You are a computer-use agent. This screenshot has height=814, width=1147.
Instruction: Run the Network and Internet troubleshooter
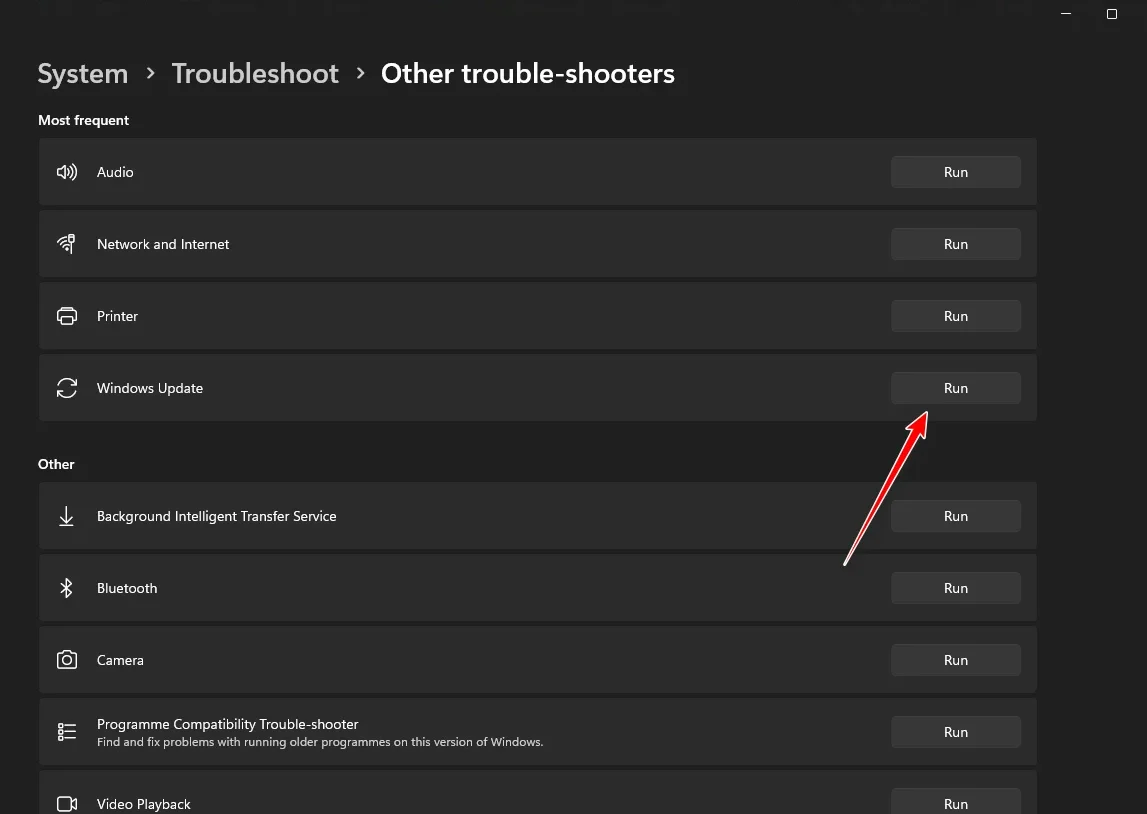click(x=955, y=244)
